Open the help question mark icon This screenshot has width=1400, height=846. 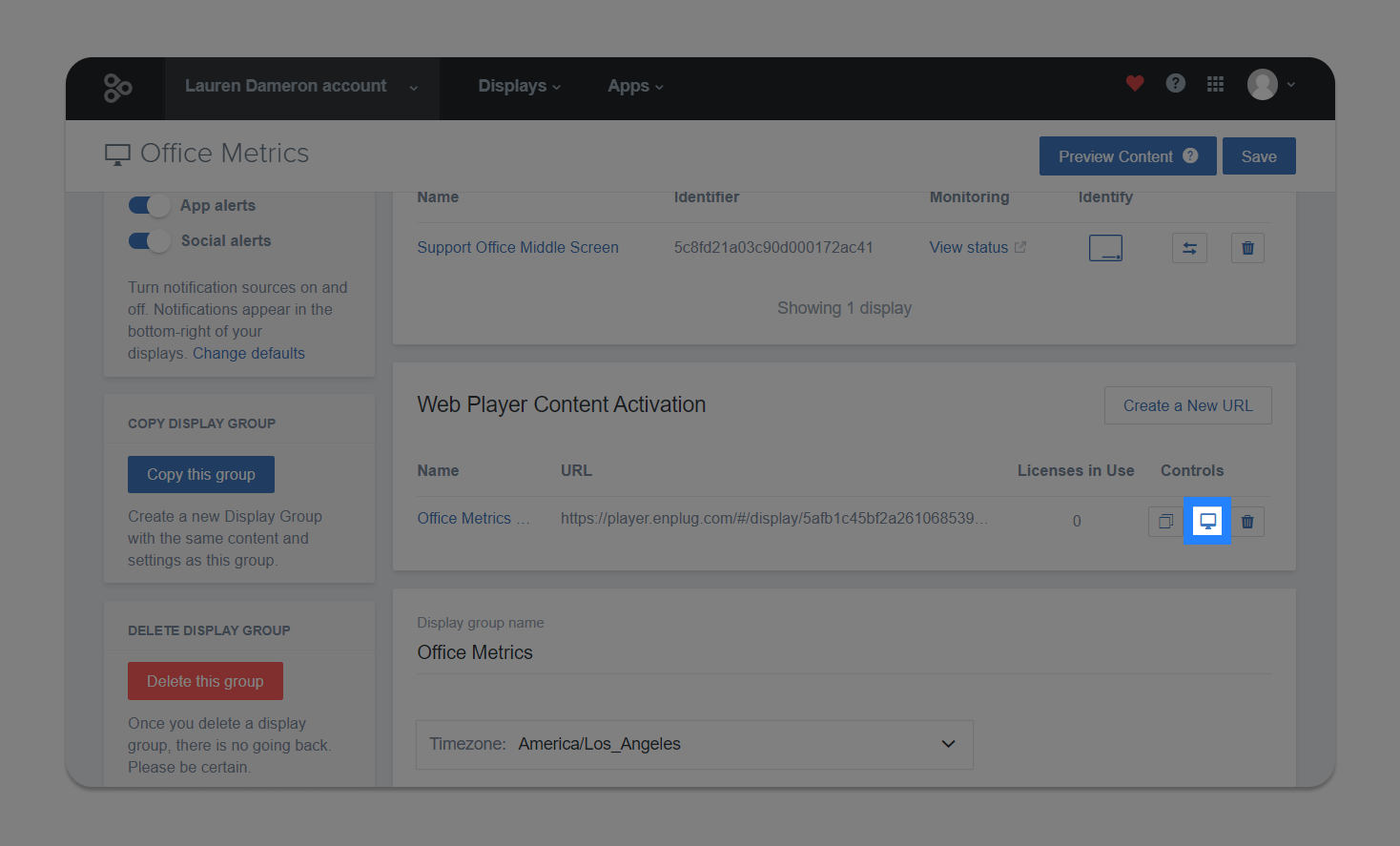pyautogui.click(x=1176, y=83)
